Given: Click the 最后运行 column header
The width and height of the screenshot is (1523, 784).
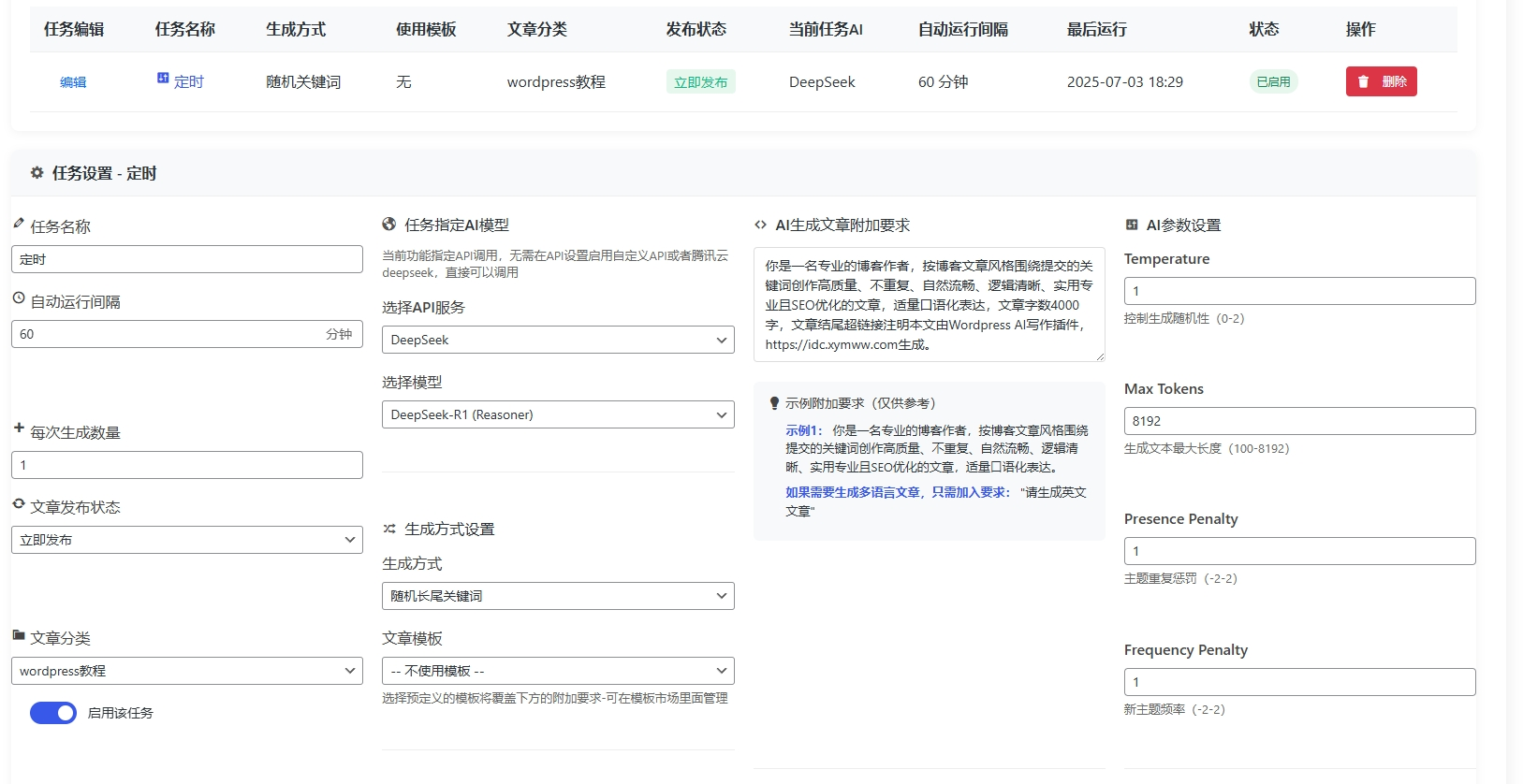Looking at the screenshot, I should (x=1097, y=29).
